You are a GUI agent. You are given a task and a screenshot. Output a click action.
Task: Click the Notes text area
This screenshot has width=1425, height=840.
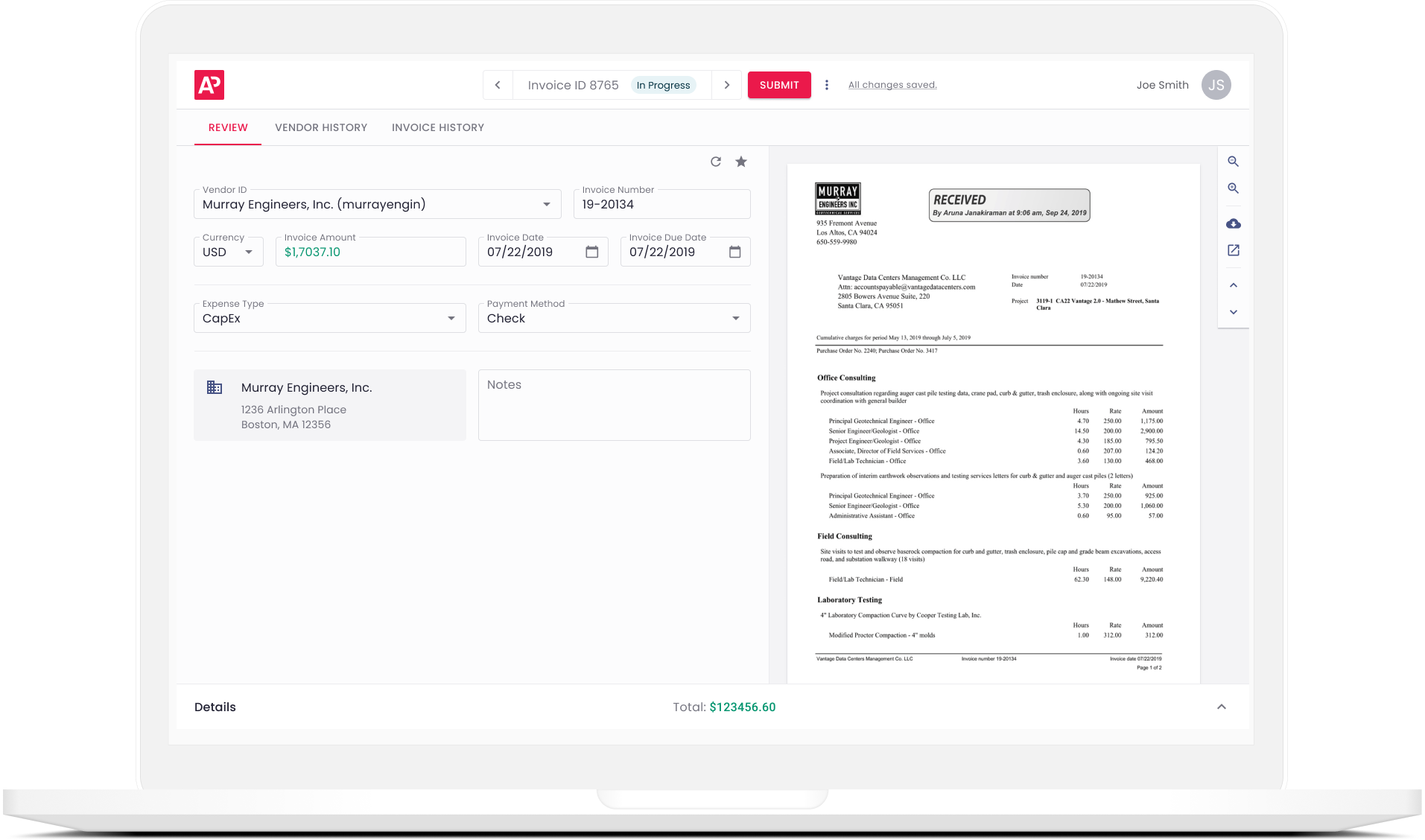click(x=614, y=405)
